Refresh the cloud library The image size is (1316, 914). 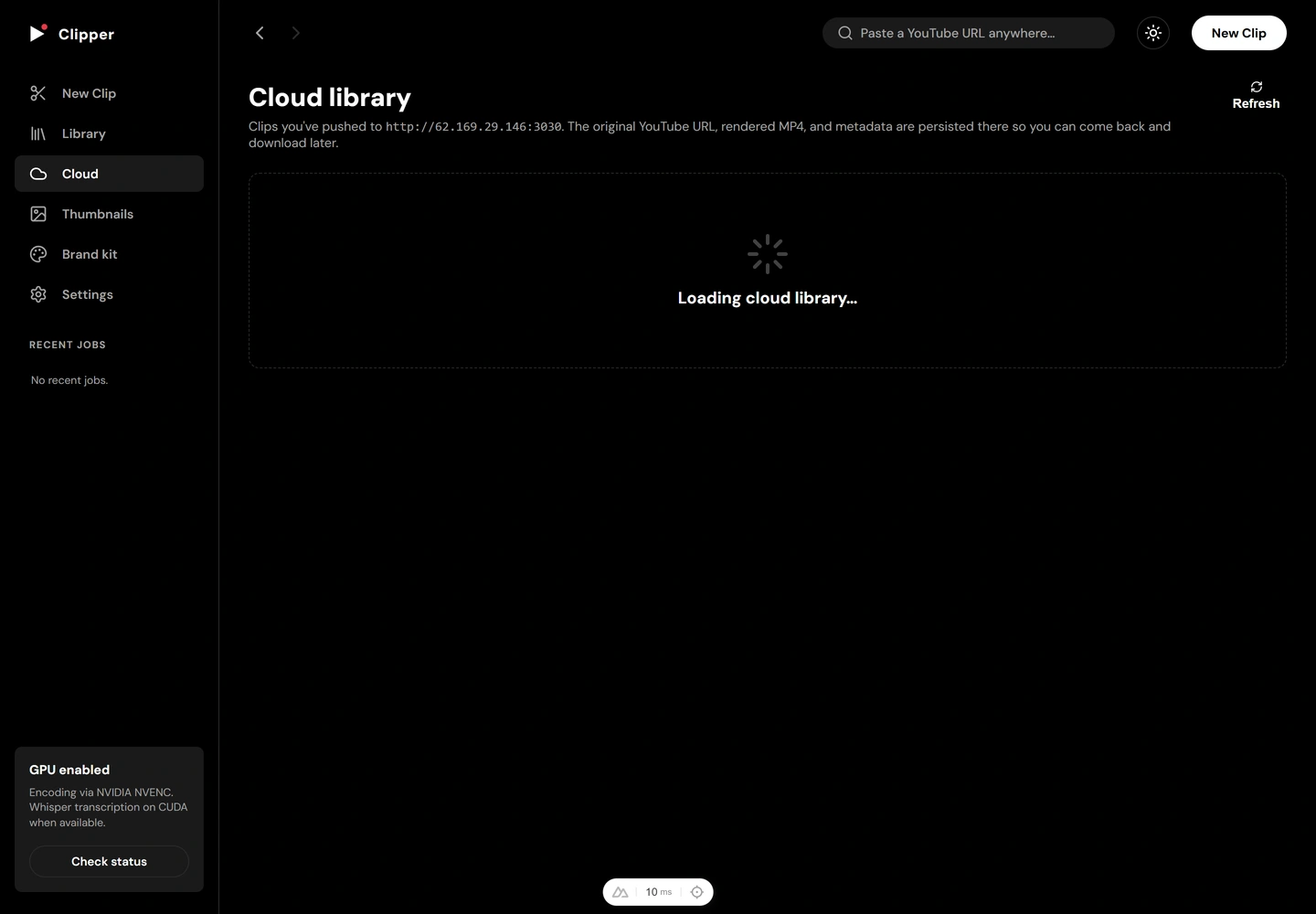[x=1257, y=95]
